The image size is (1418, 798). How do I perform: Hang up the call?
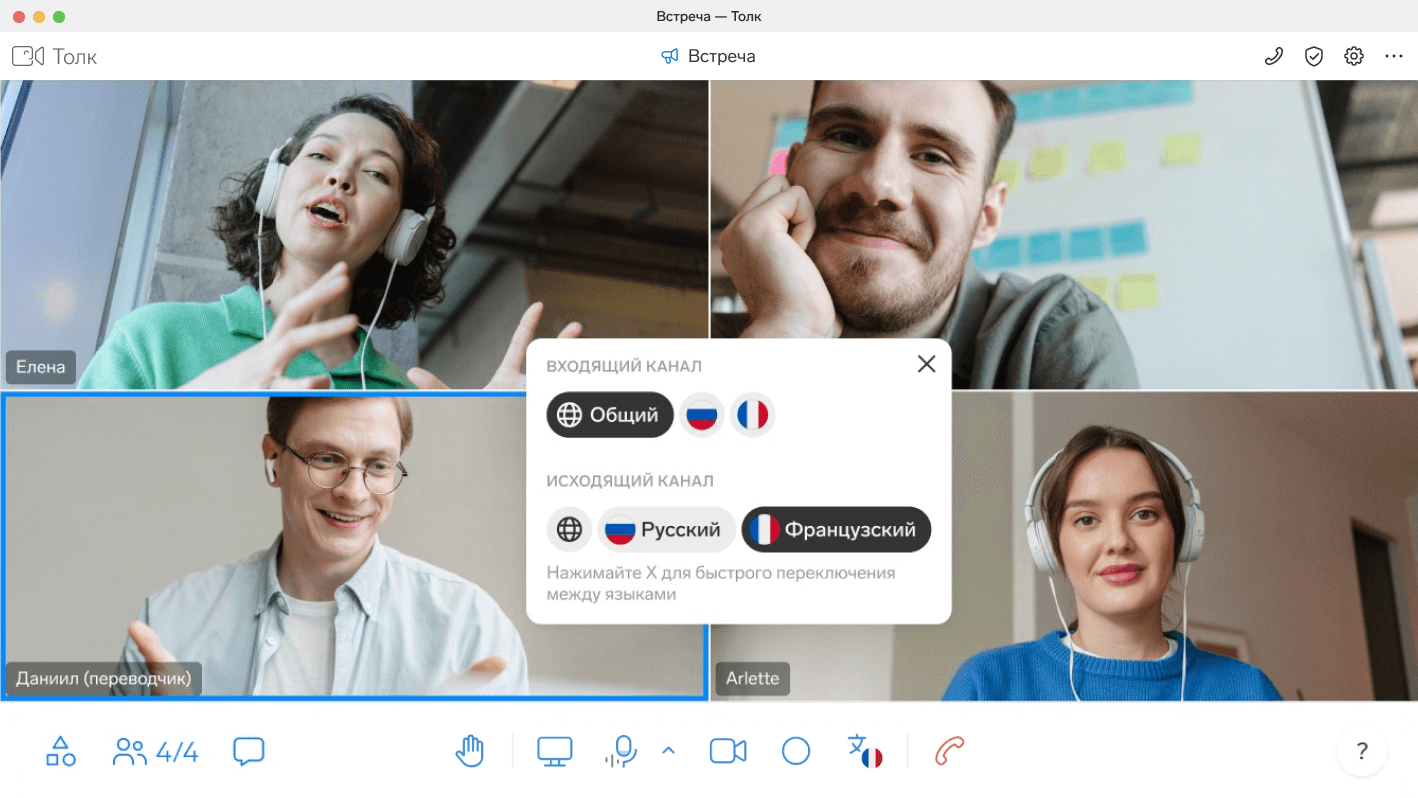point(949,751)
